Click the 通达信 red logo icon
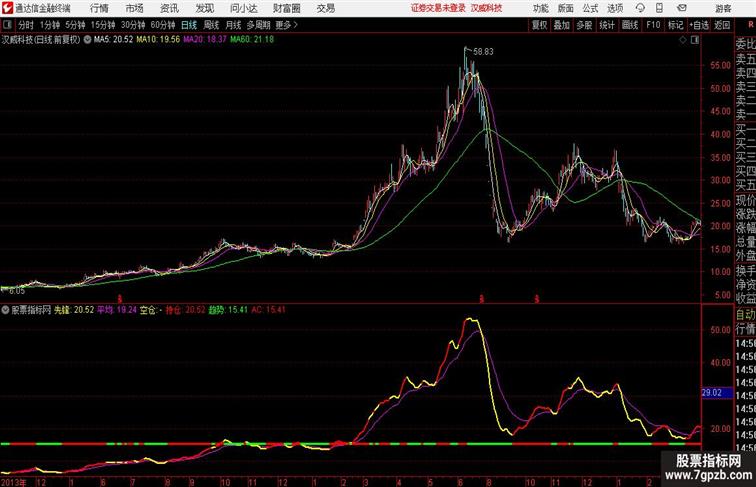The width and height of the screenshot is (756, 487). coord(7,8)
